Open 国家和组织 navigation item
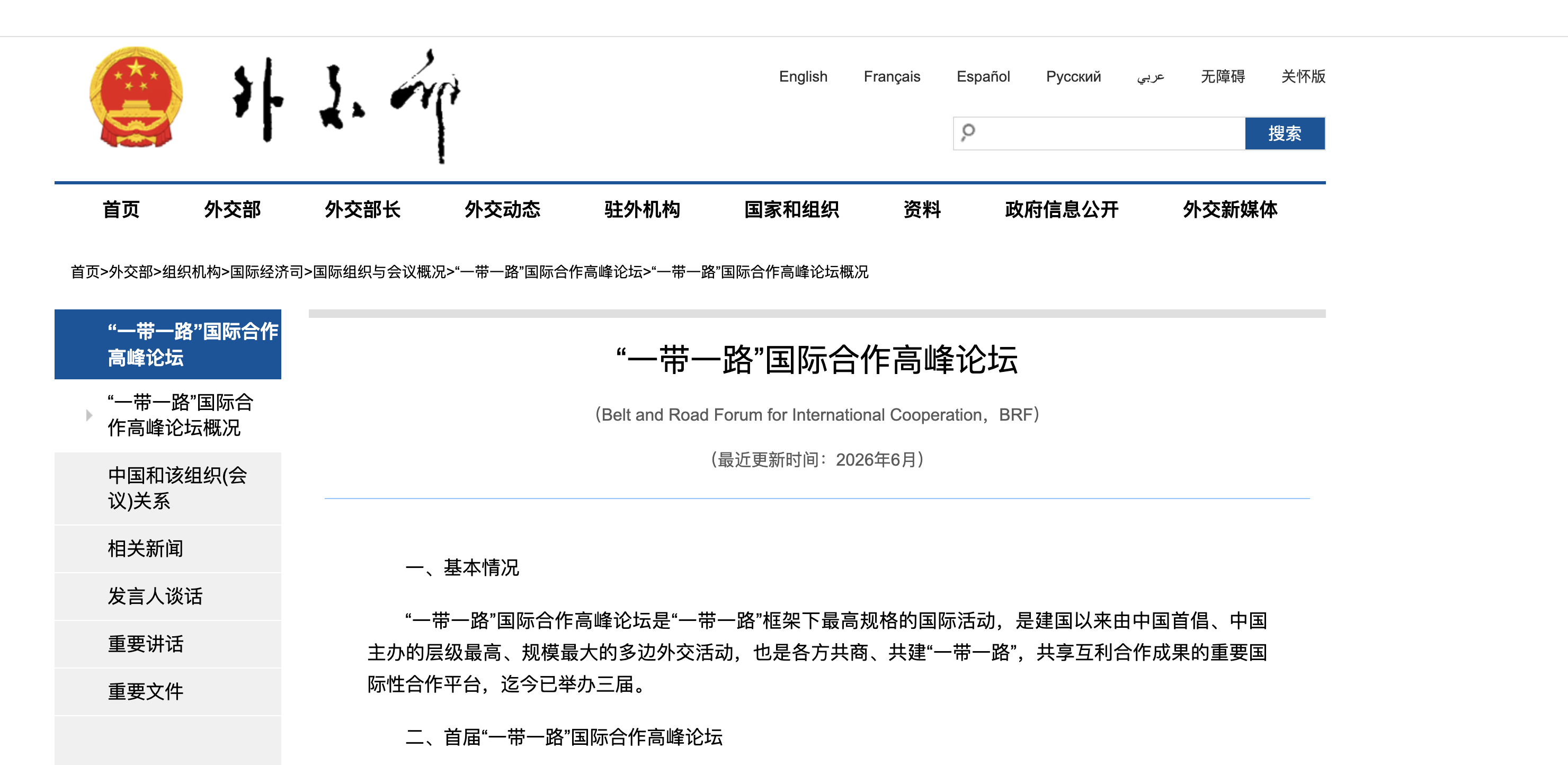 (791, 209)
